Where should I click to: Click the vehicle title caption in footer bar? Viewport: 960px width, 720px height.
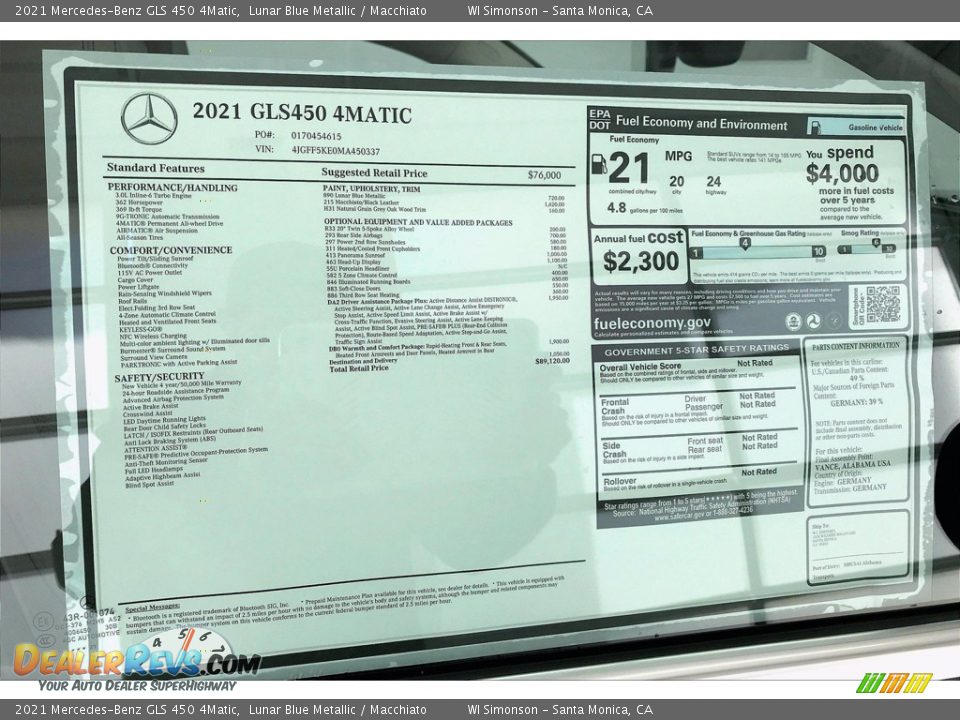pyautogui.click(x=221, y=710)
